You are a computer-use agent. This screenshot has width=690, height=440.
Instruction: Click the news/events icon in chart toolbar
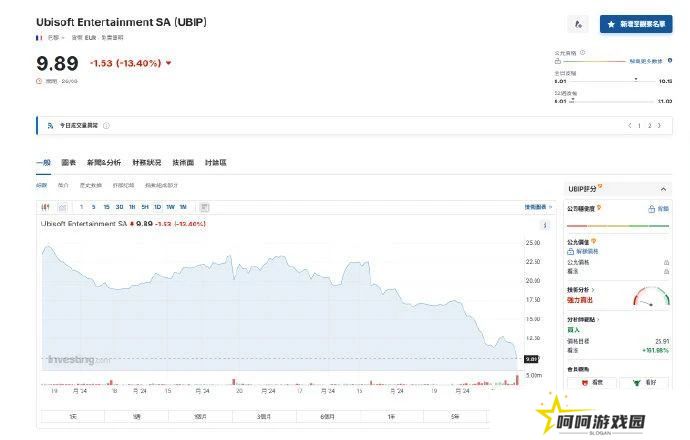coord(204,207)
